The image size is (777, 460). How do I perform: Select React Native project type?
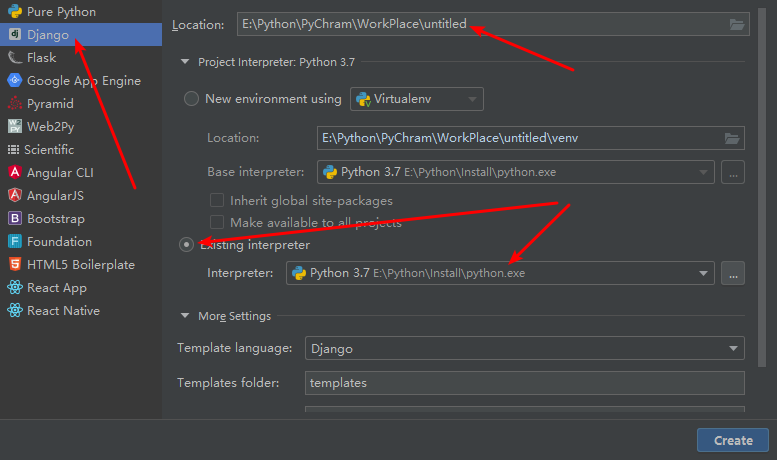point(63,310)
